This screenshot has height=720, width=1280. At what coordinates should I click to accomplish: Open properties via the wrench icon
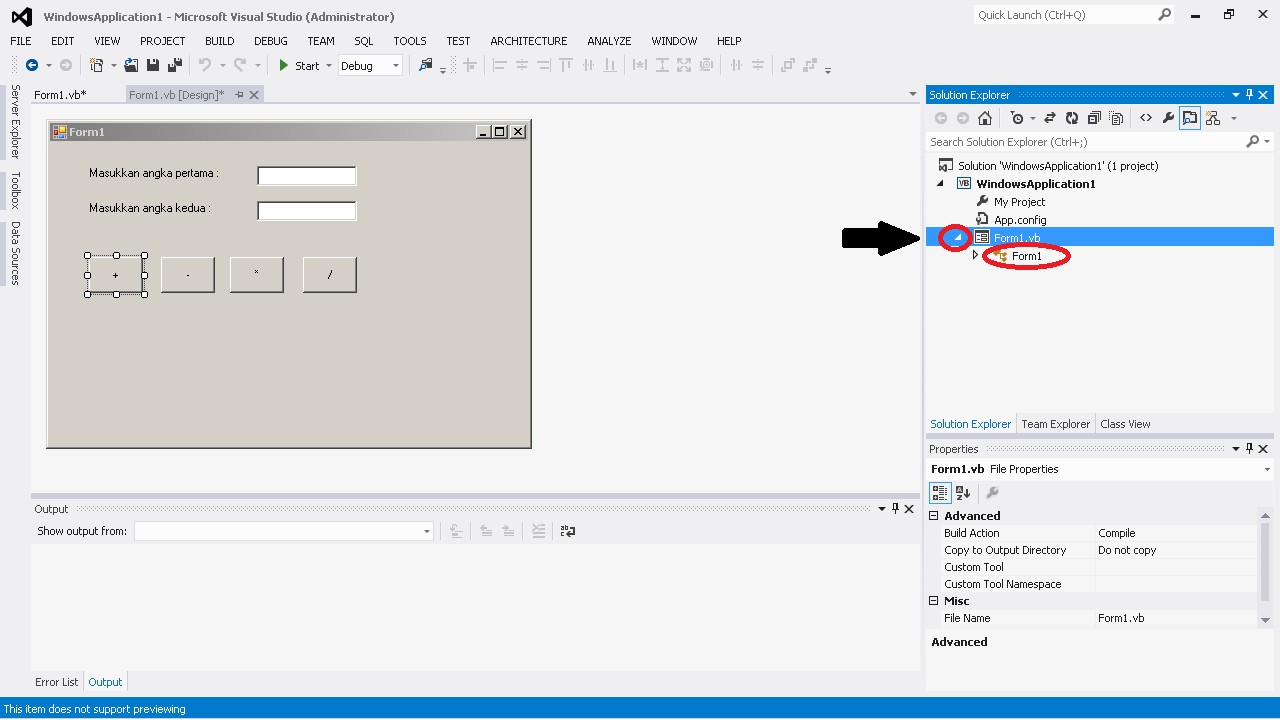click(x=1167, y=117)
